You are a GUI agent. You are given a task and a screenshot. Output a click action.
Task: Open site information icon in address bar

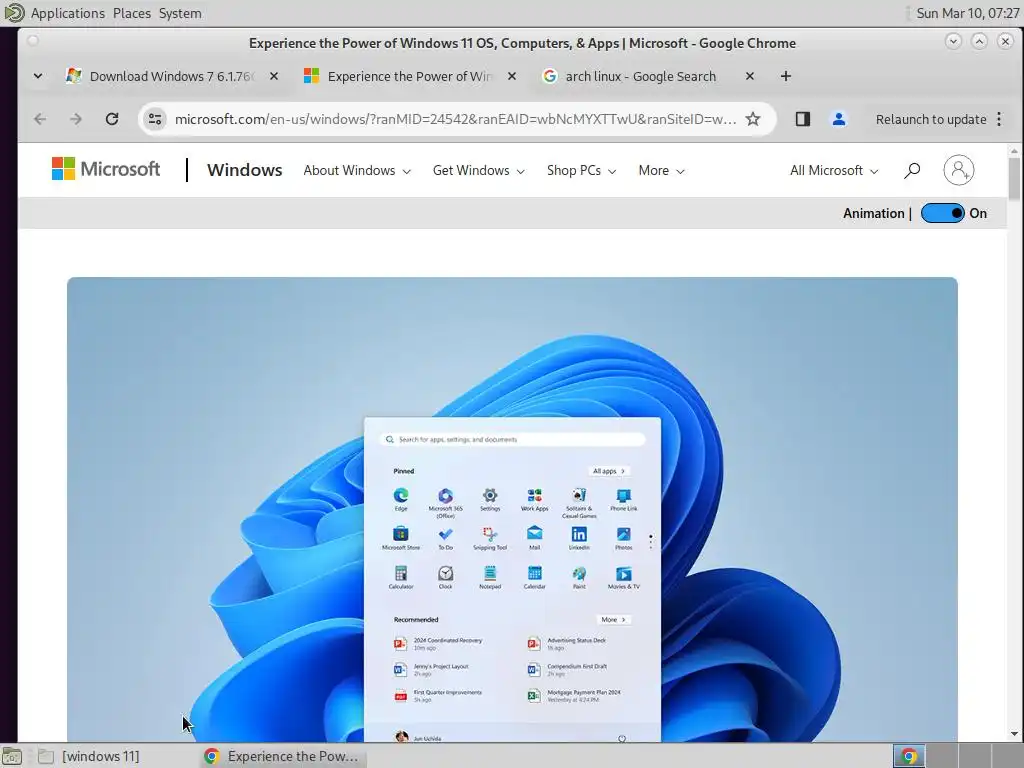[155, 119]
